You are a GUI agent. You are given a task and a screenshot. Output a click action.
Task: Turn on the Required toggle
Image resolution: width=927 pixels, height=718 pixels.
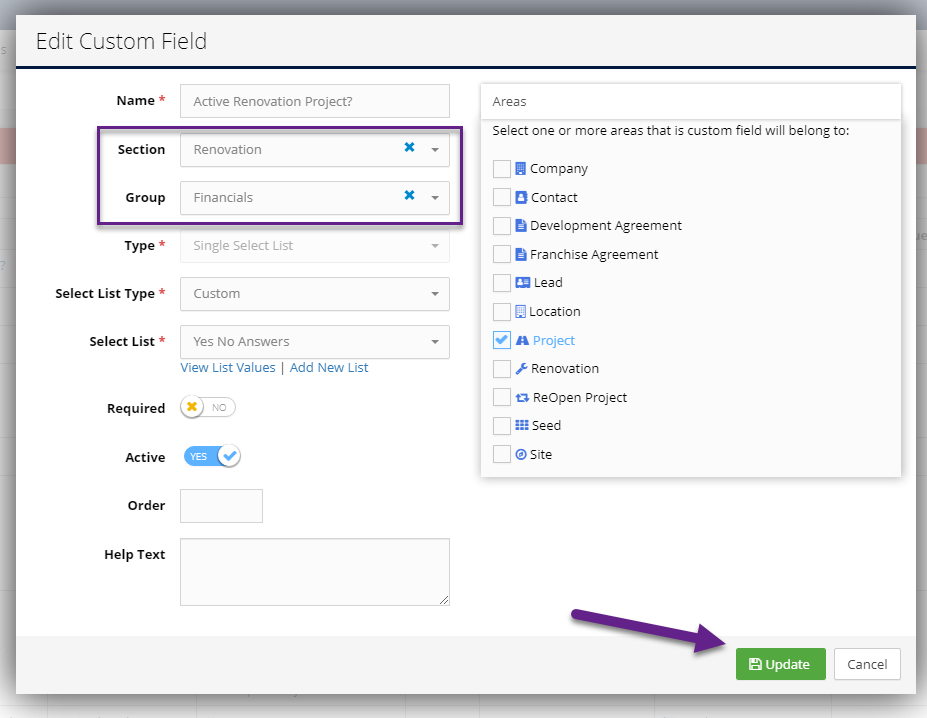pos(208,407)
